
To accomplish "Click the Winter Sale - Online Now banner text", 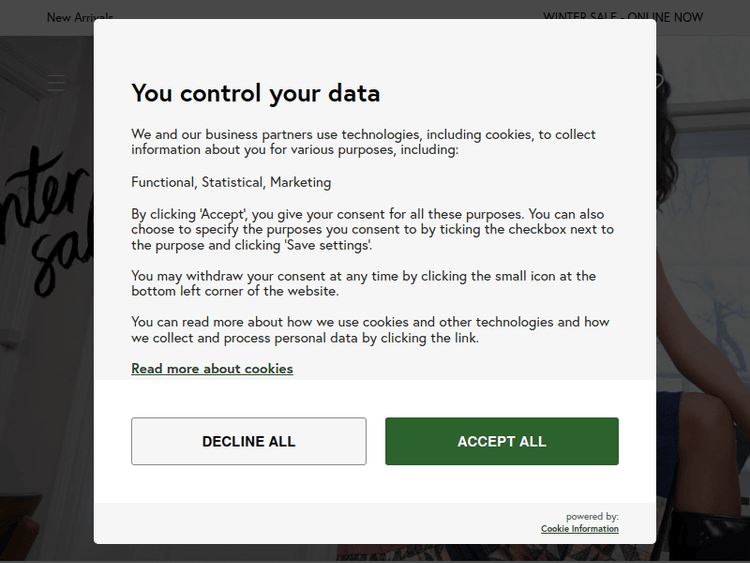I will coord(622,17).
